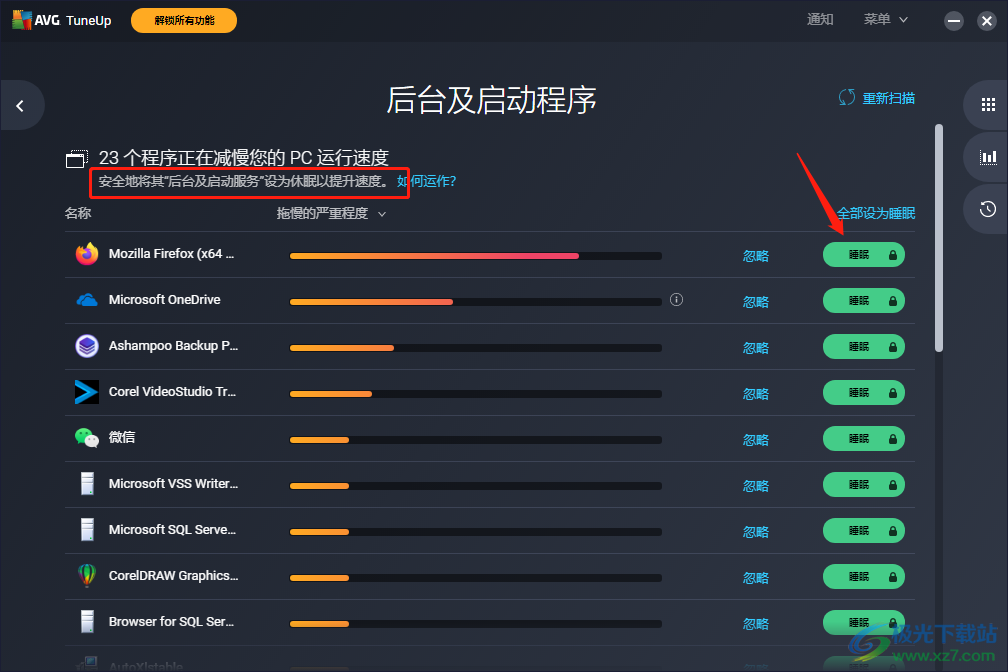1008x672 pixels.
Task: Put 微信 to sleep
Action: click(863, 439)
